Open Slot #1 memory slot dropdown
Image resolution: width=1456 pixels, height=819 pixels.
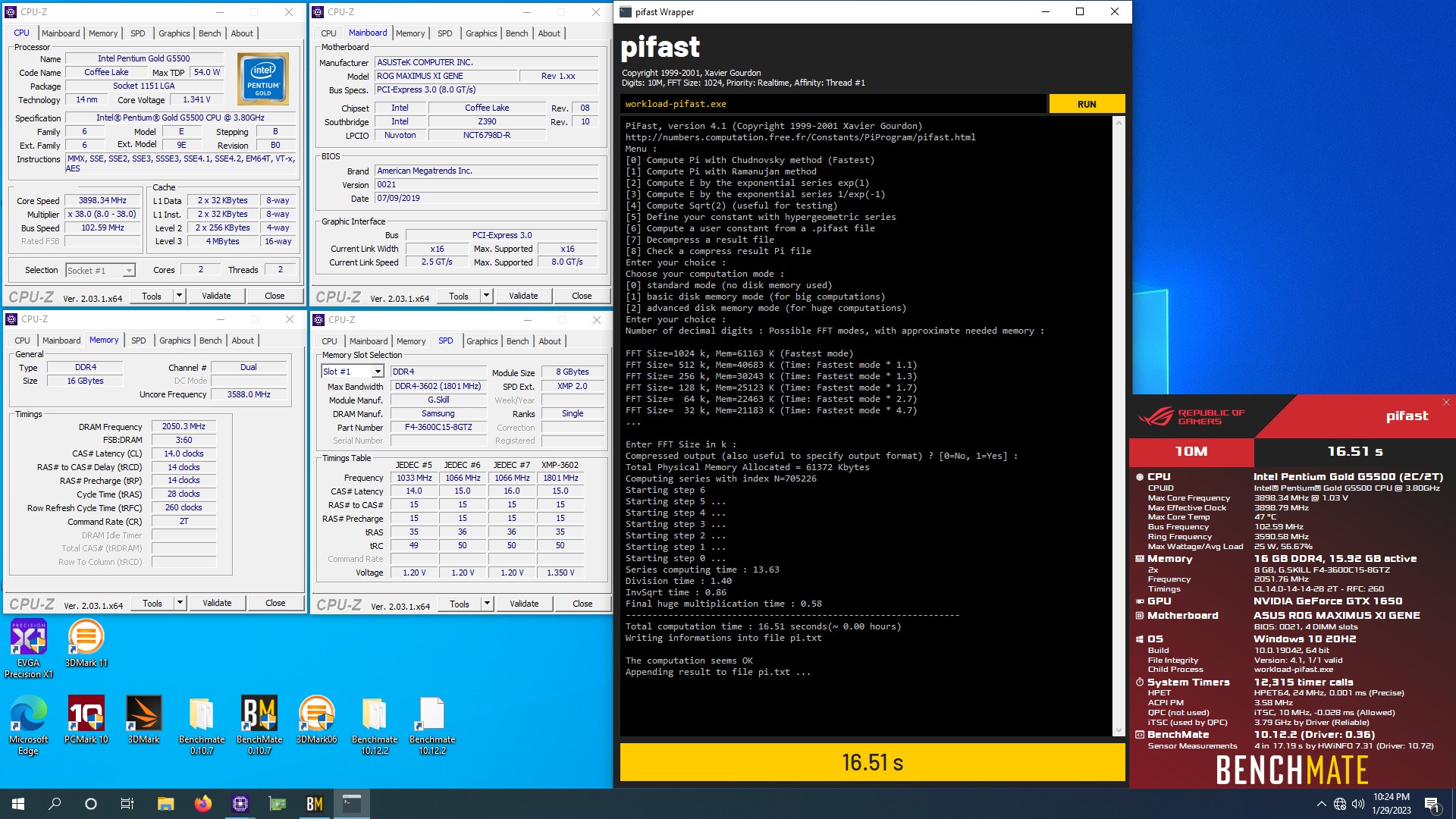[x=353, y=372]
